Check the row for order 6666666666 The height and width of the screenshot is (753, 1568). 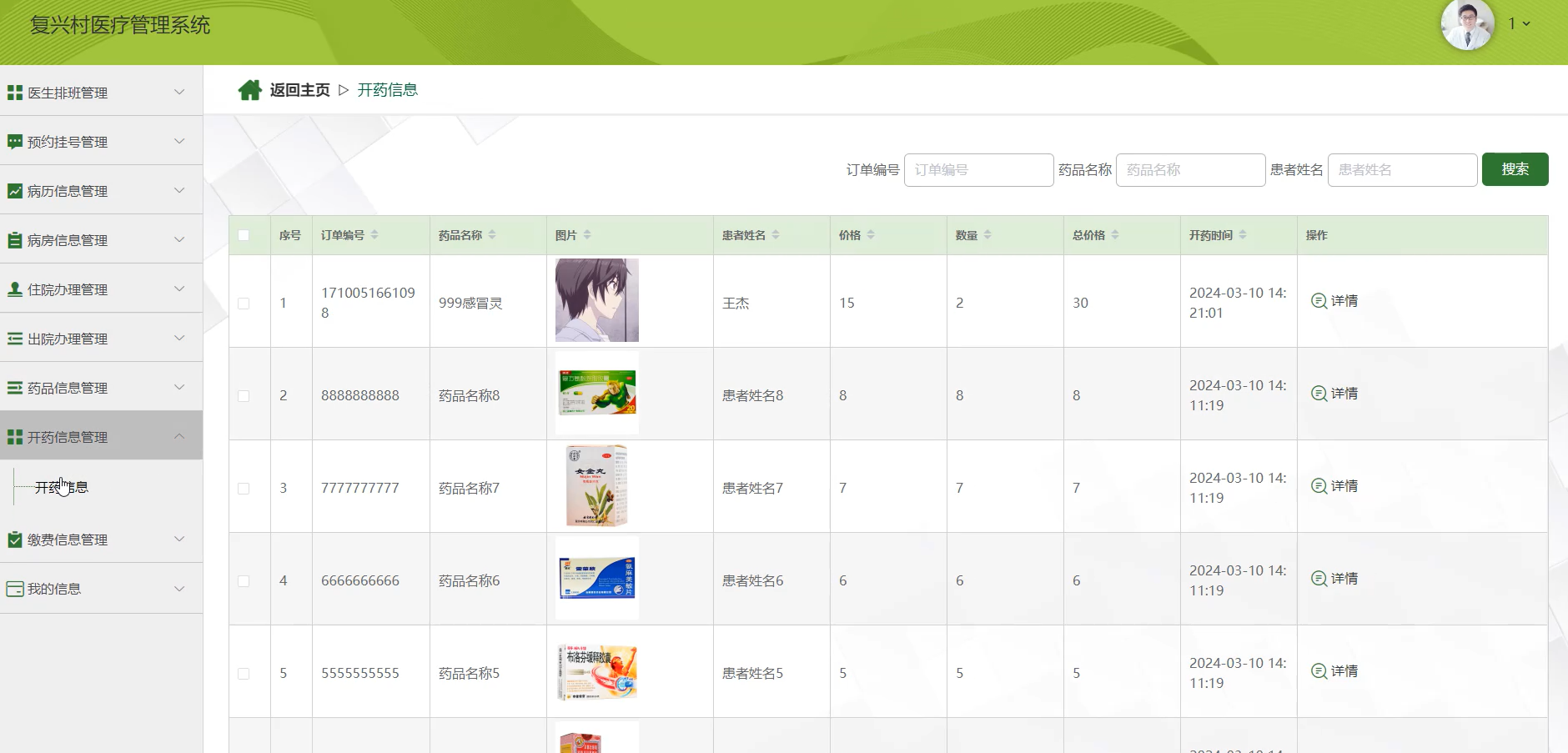tap(244, 581)
